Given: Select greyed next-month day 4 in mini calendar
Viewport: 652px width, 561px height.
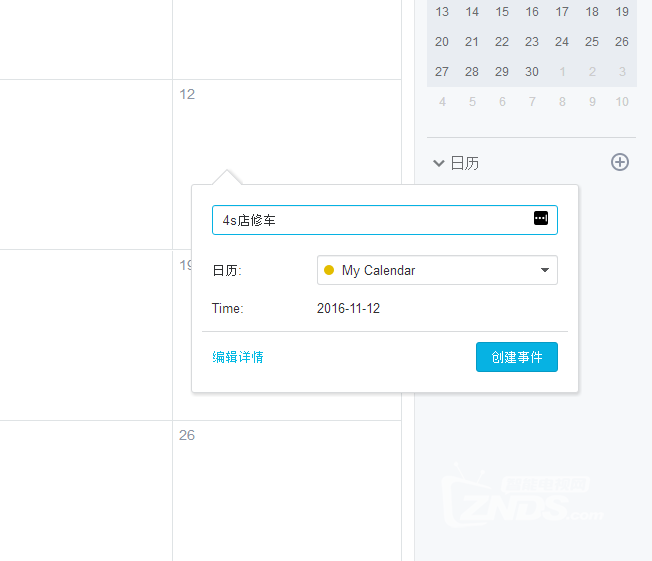Looking at the screenshot, I should point(442,101).
